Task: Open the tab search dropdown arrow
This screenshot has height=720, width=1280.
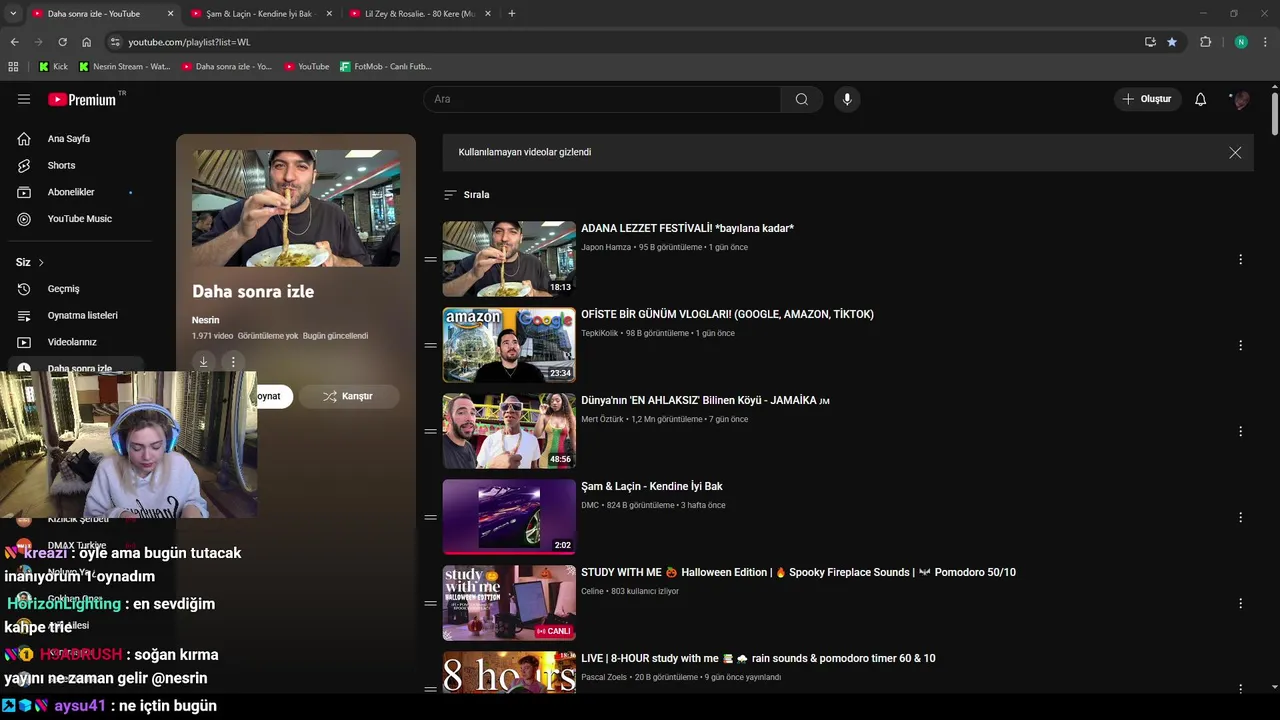Action: [x=13, y=14]
